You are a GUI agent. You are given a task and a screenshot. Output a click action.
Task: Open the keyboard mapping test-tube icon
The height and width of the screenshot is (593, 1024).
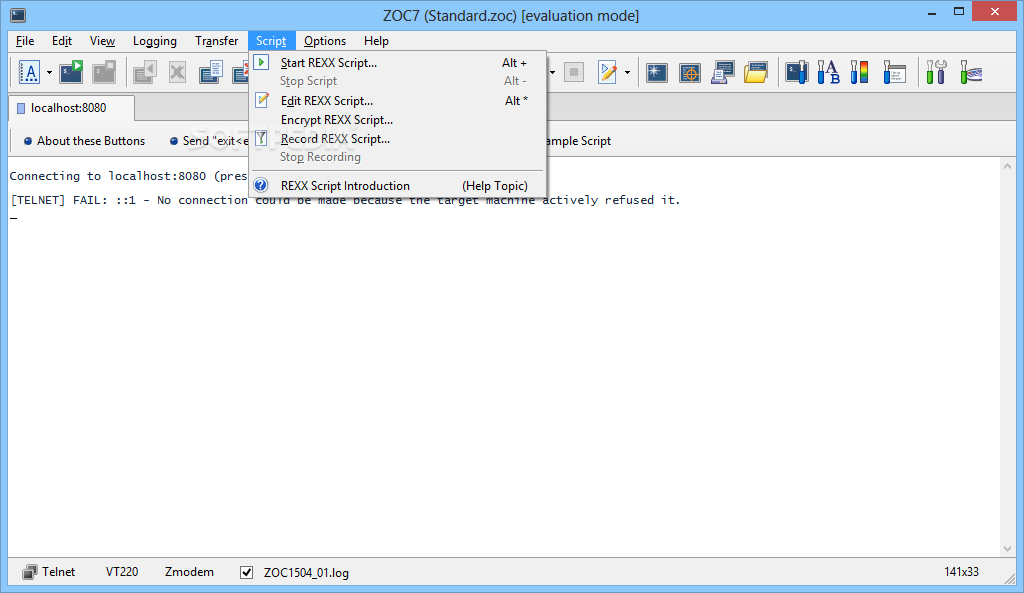(971, 72)
